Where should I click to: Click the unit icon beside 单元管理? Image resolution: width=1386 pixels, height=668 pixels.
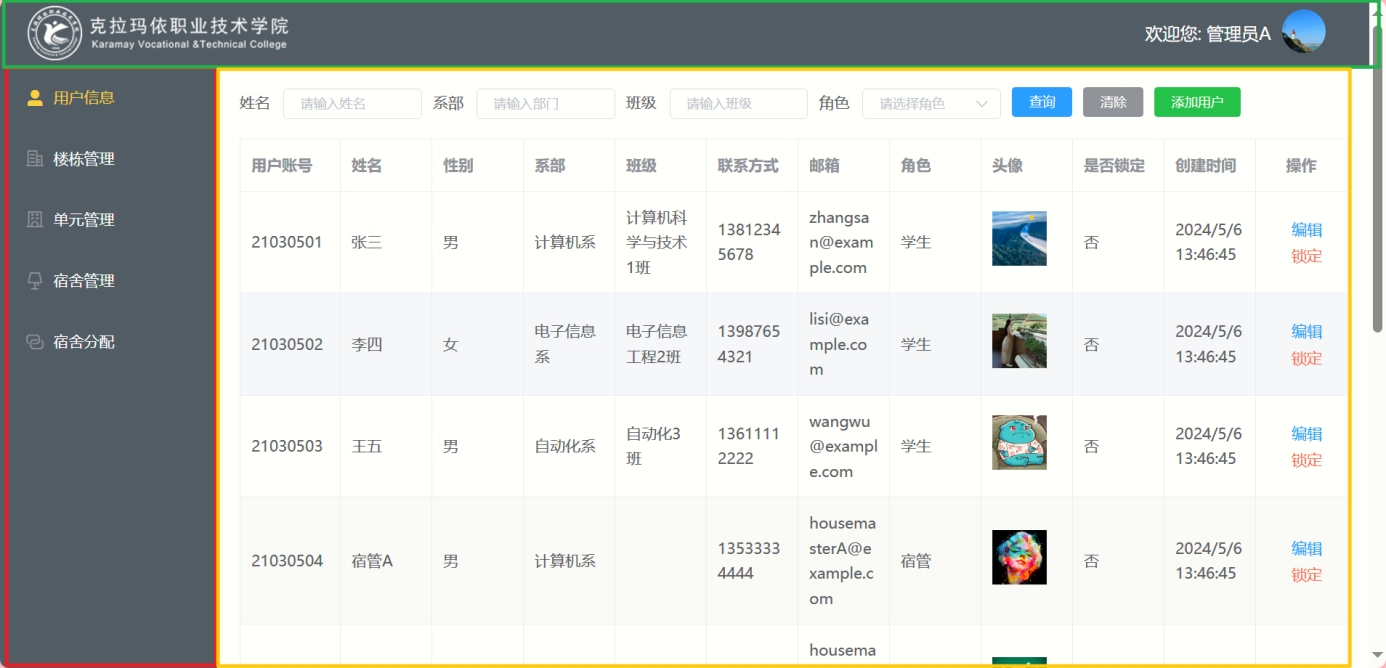[35, 220]
